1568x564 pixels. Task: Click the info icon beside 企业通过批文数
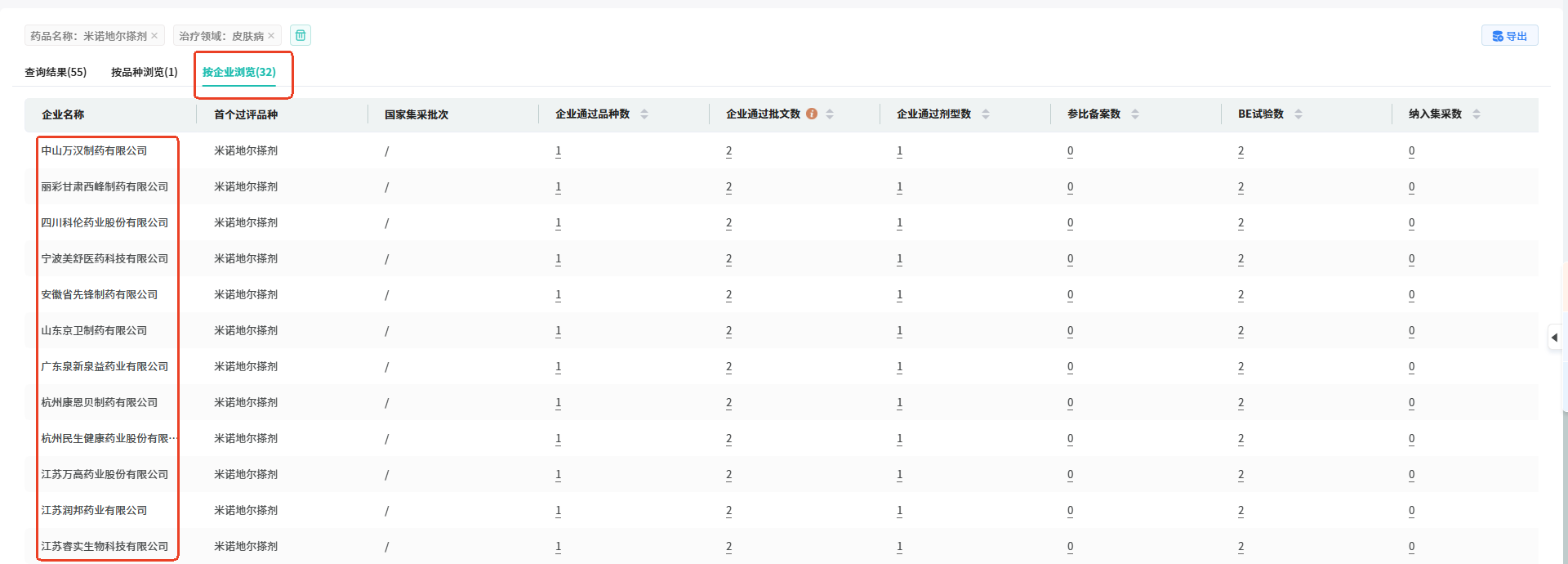point(812,114)
